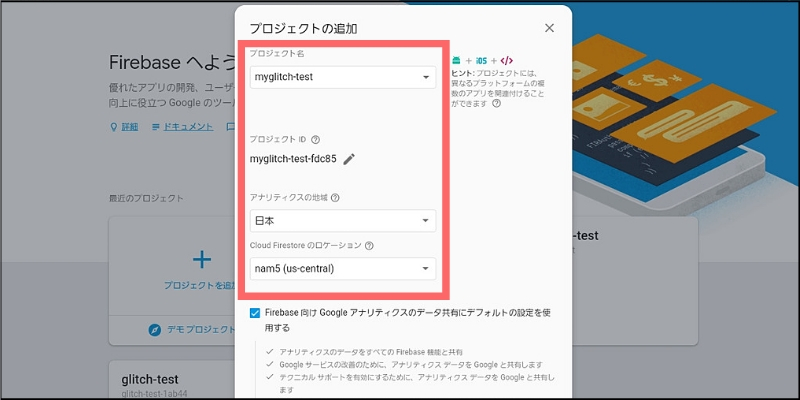Close the プロジェクトの追加 dialog
This screenshot has width=800, height=400.
click(549, 28)
